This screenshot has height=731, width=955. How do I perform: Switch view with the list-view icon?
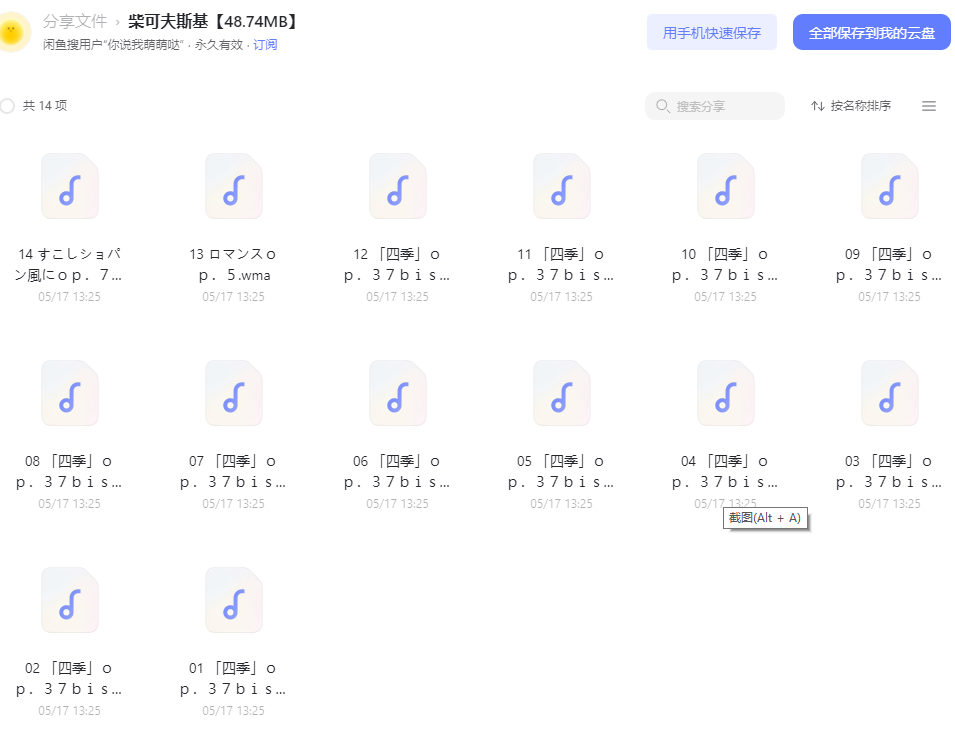(929, 106)
